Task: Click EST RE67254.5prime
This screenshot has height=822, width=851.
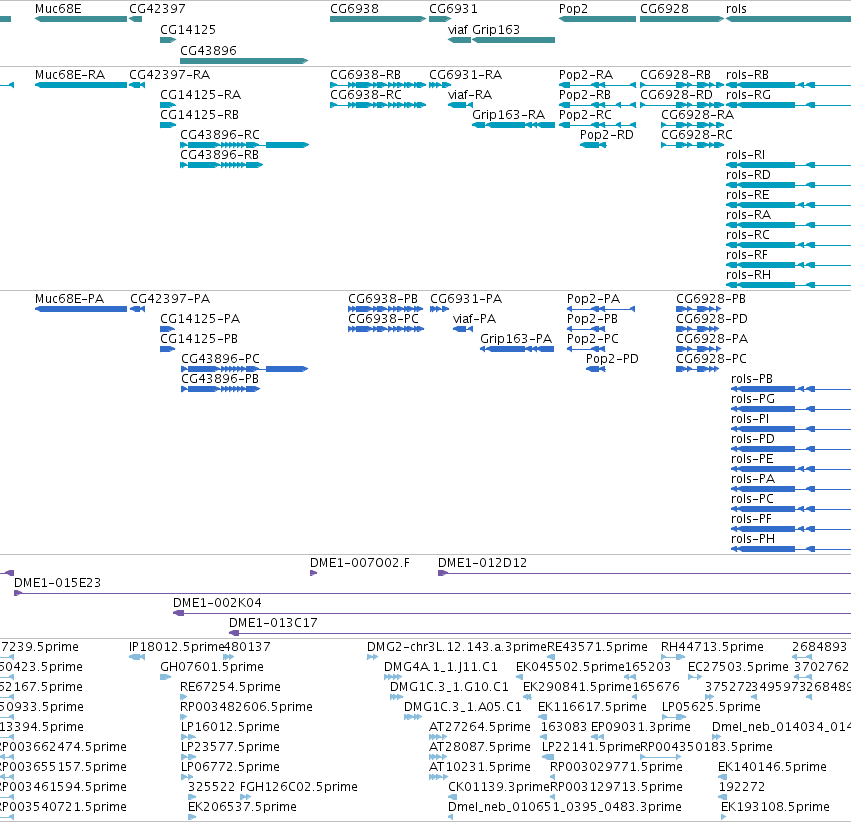Action: pyautogui.click(x=230, y=686)
